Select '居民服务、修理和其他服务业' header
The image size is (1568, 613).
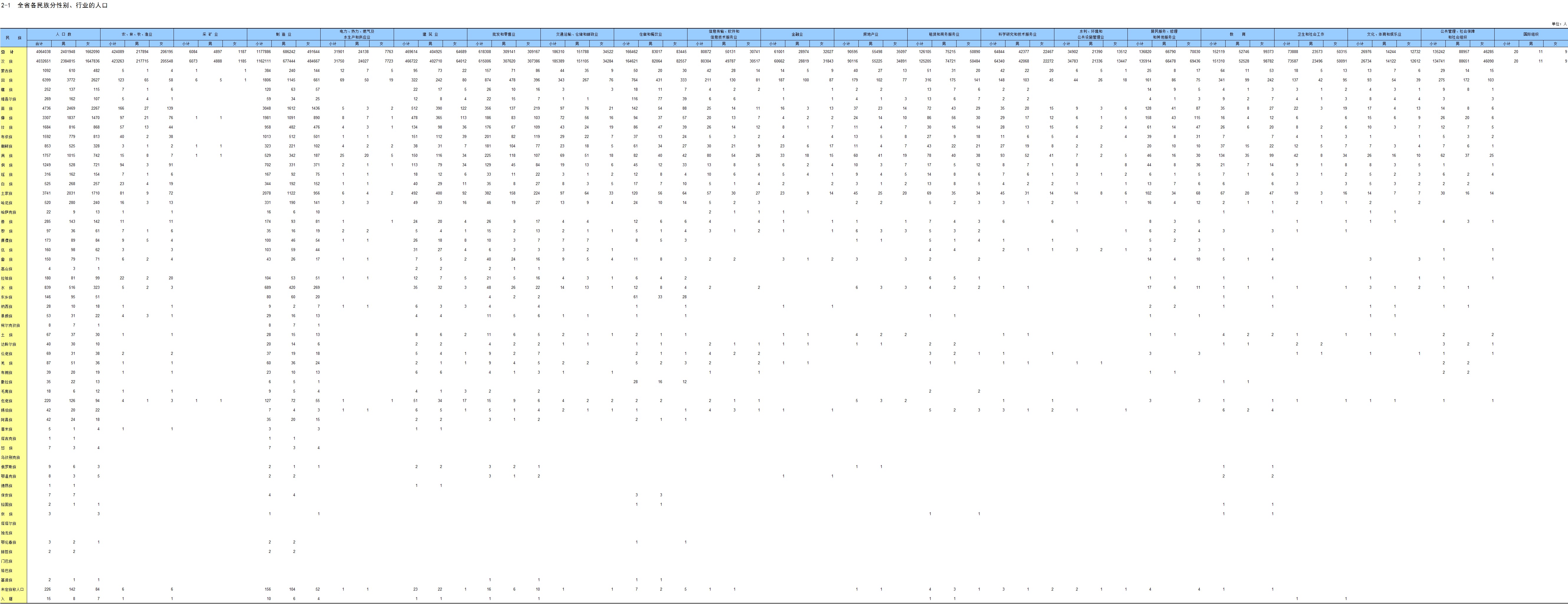pyautogui.click(x=1164, y=34)
